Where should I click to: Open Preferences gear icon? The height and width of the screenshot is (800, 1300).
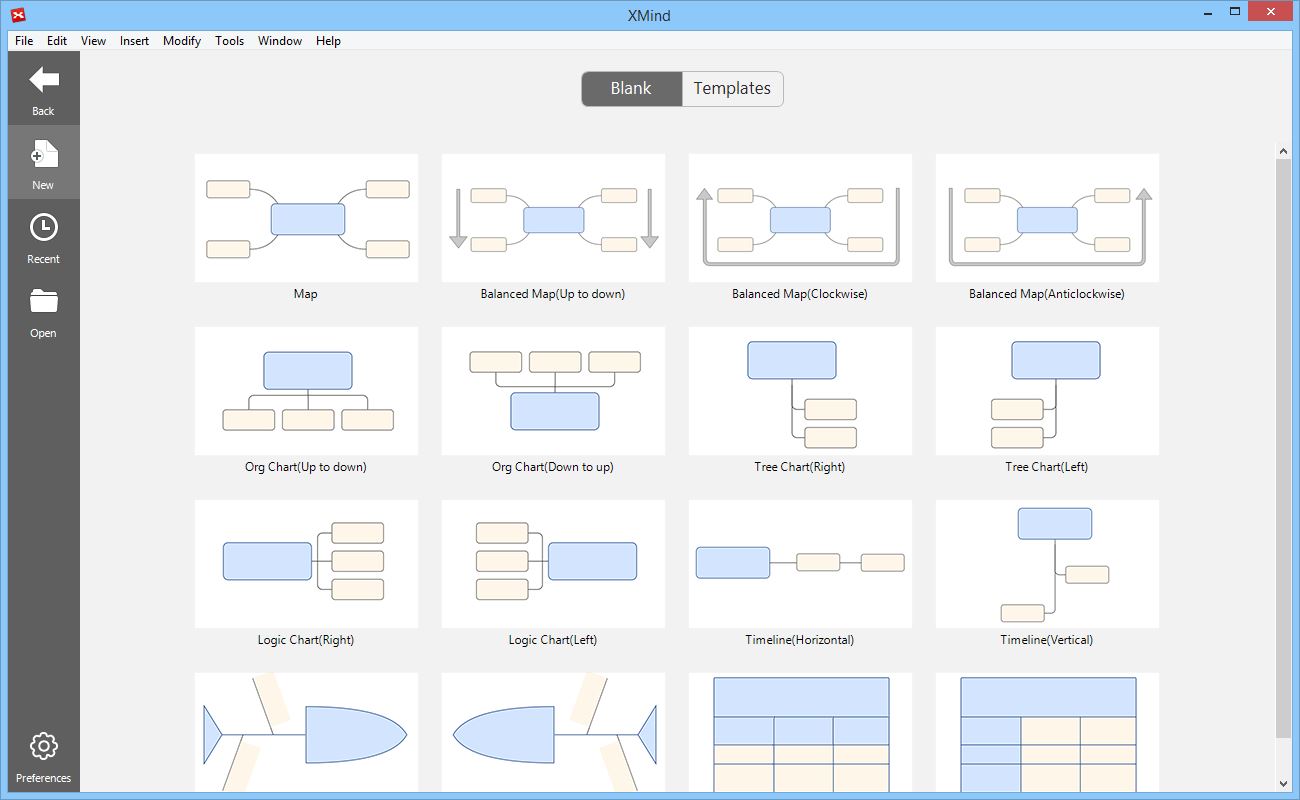pos(43,746)
